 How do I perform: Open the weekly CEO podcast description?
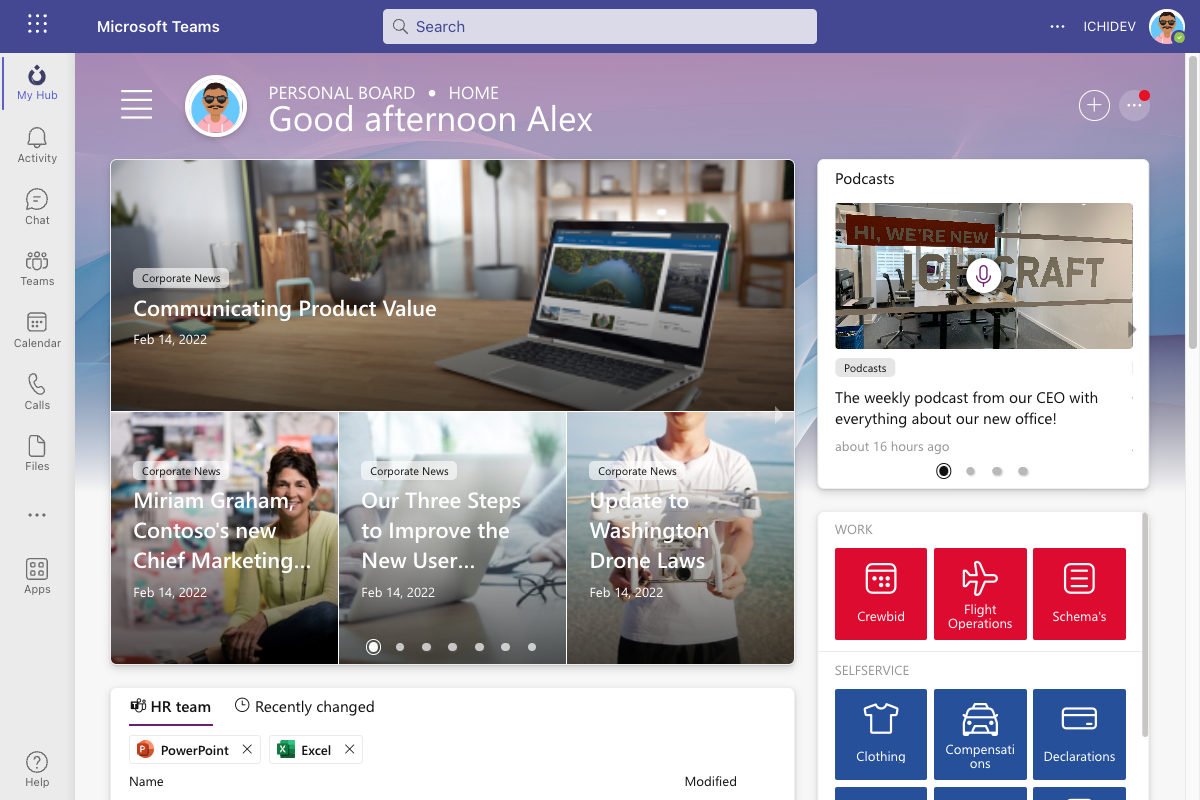[966, 408]
